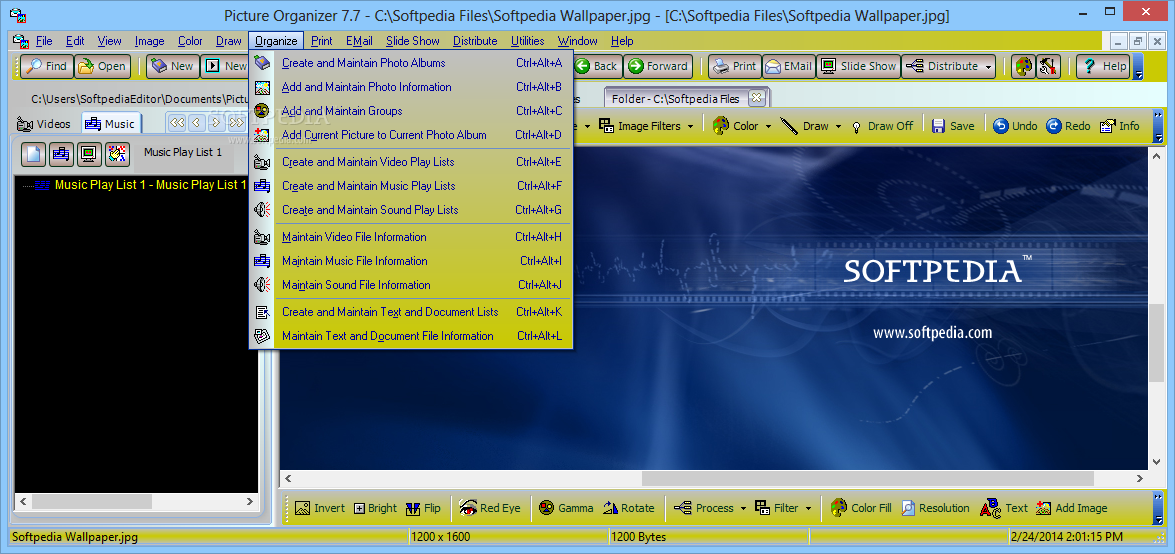The image size is (1175, 554).
Task: Start Slide Show from the toolbar
Action: pyautogui.click(x=858, y=66)
